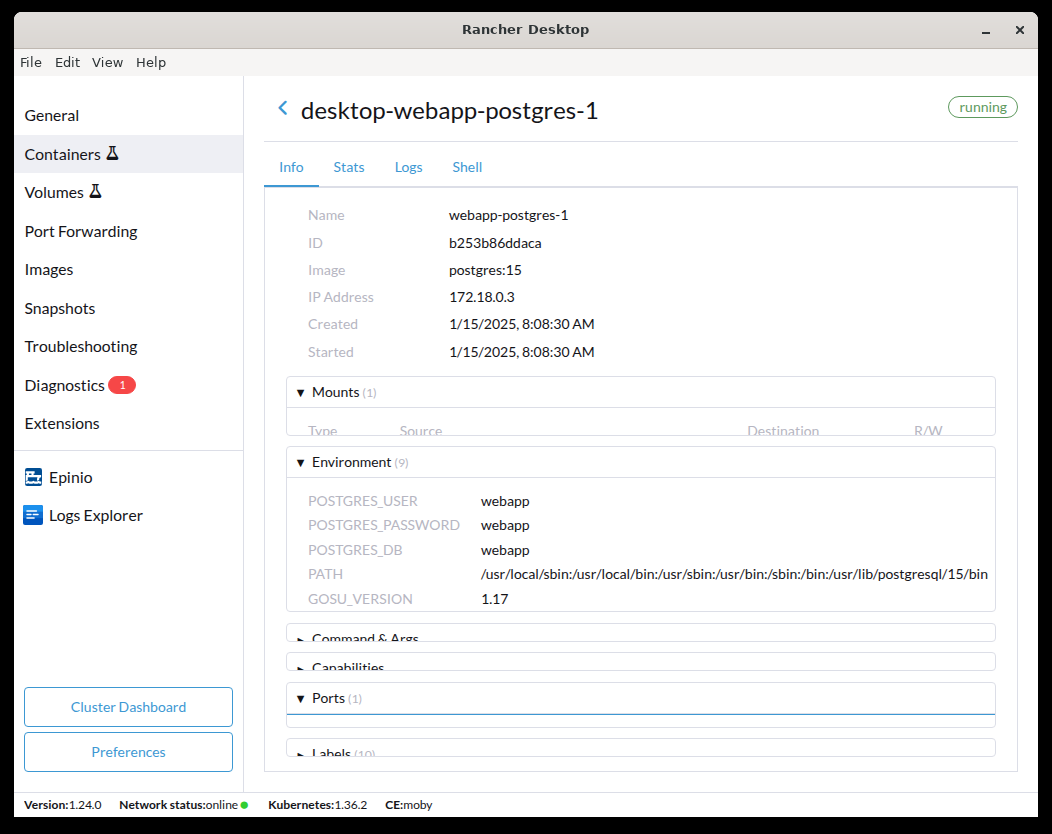1052x834 pixels.
Task: Open Preferences
Action: [128, 752]
